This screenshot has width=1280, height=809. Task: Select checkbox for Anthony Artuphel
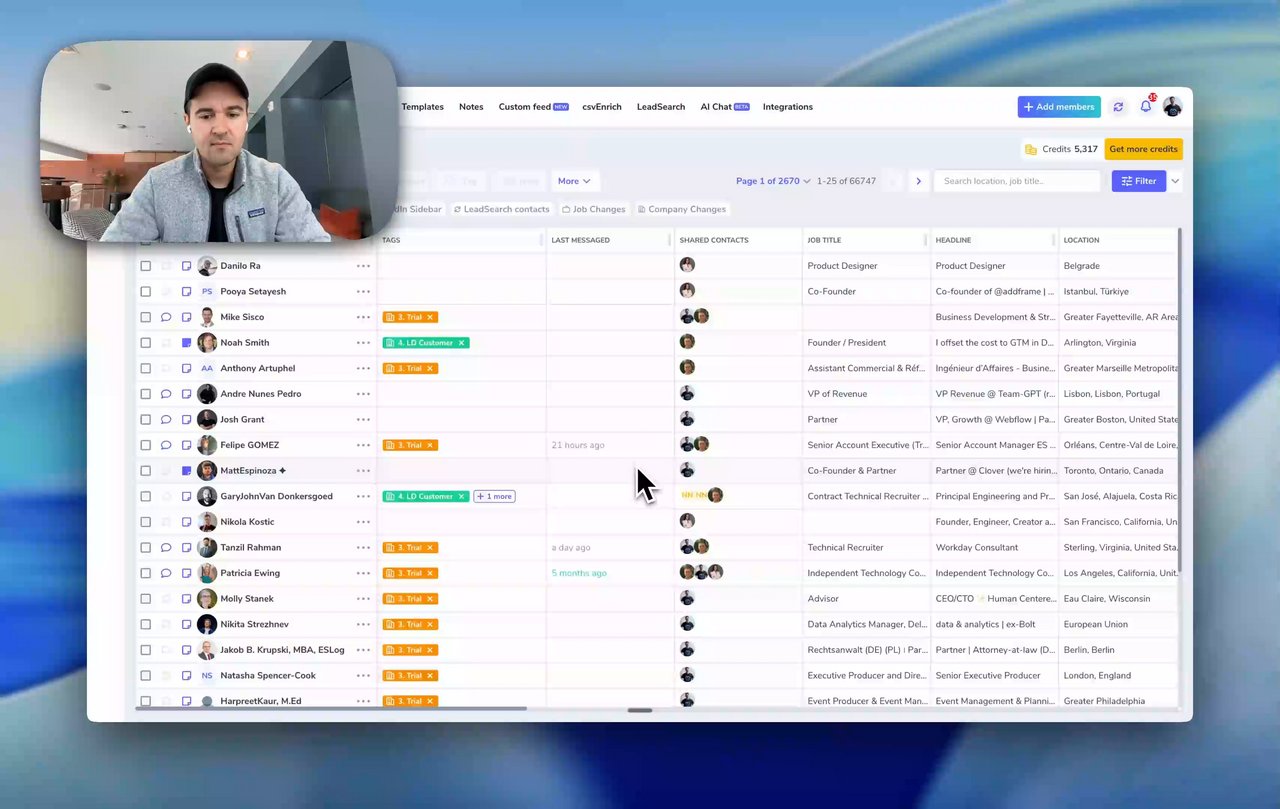(x=146, y=368)
